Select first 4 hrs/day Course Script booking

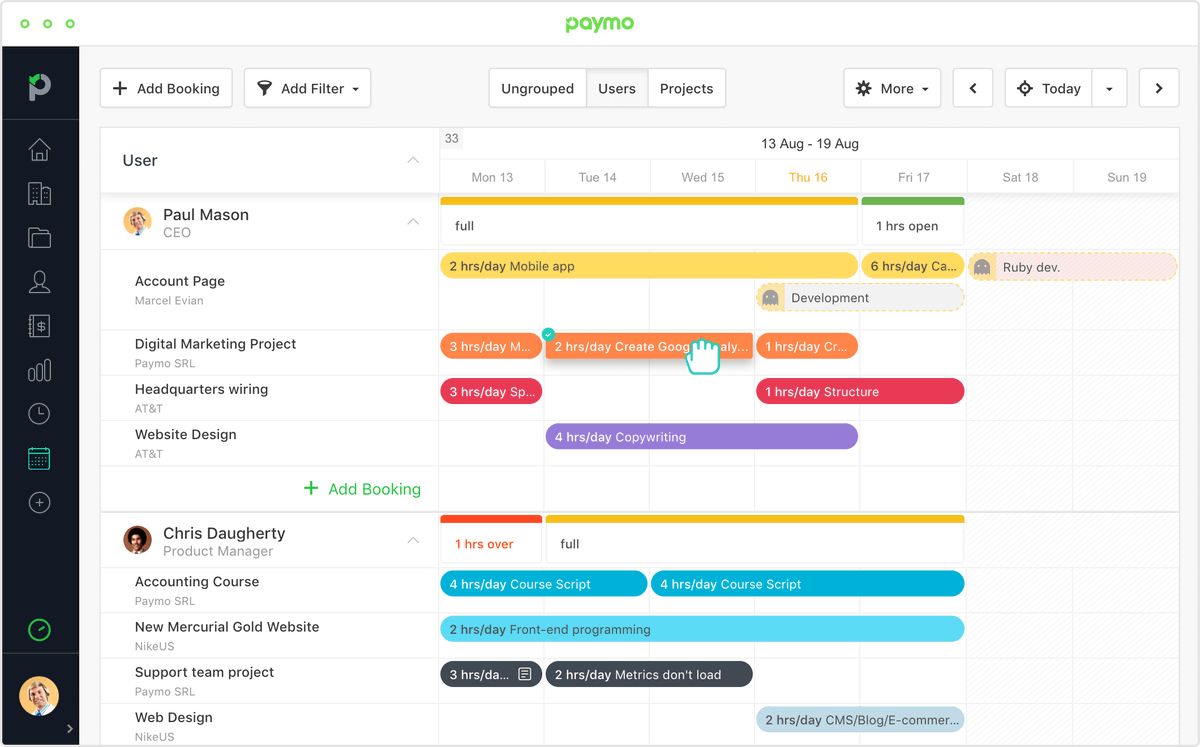click(x=544, y=584)
